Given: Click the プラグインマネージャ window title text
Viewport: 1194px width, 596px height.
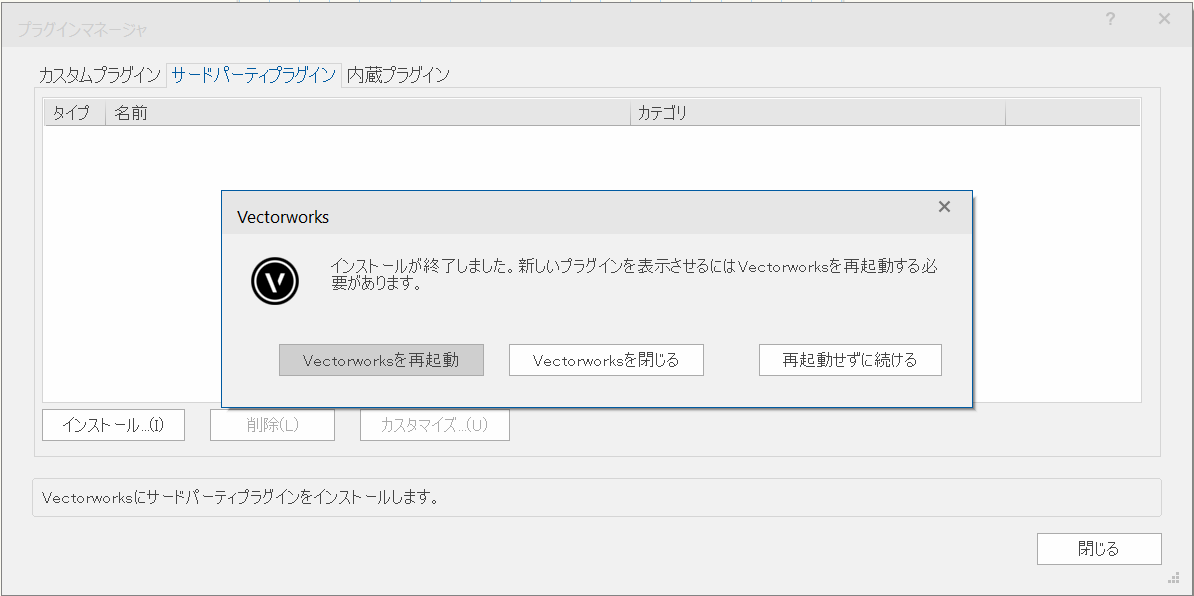Looking at the screenshot, I should 81,30.
